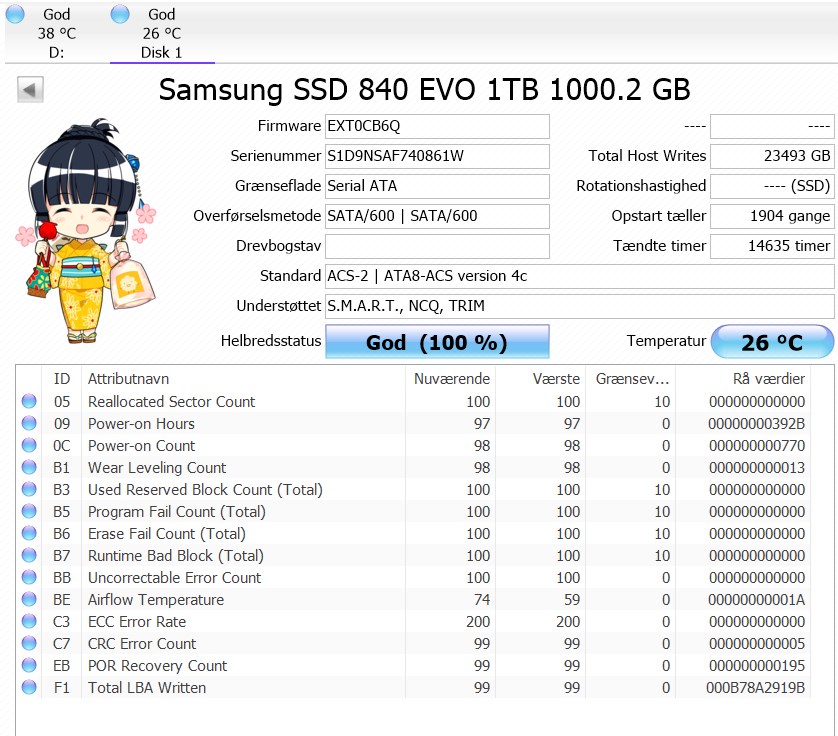Click the Opstart tæller value 1904 gange
Image resolution: width=838 pixels, height=736 pixels.
[x=772, y=216]
